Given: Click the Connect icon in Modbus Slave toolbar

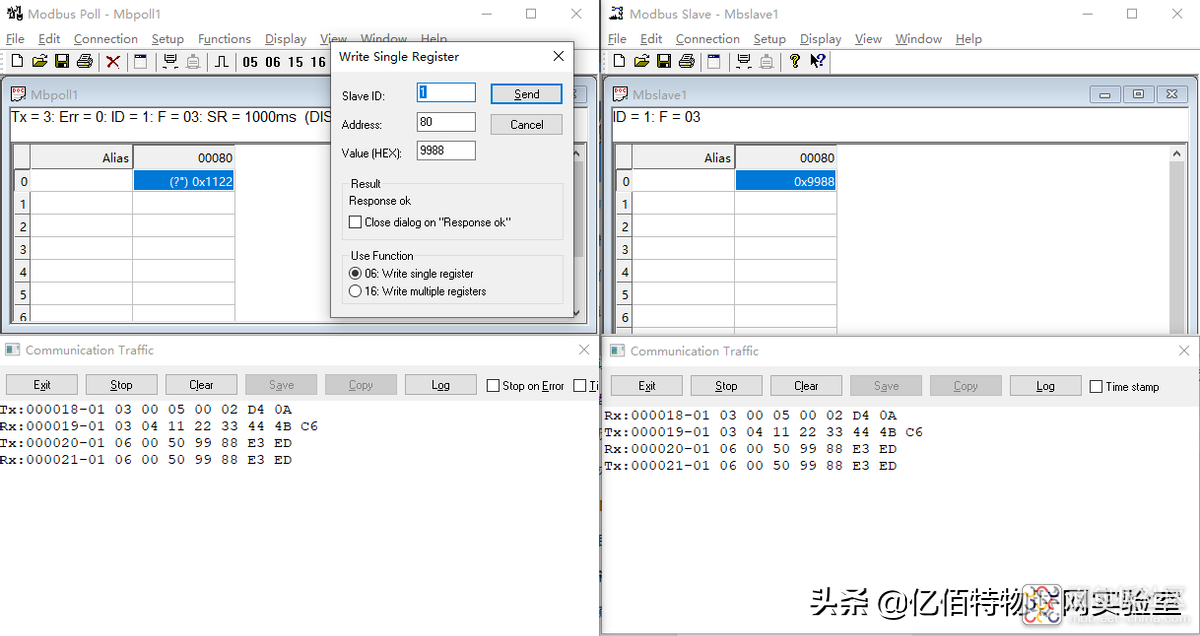Looking at the screenshot, I should tap(743, 61).
